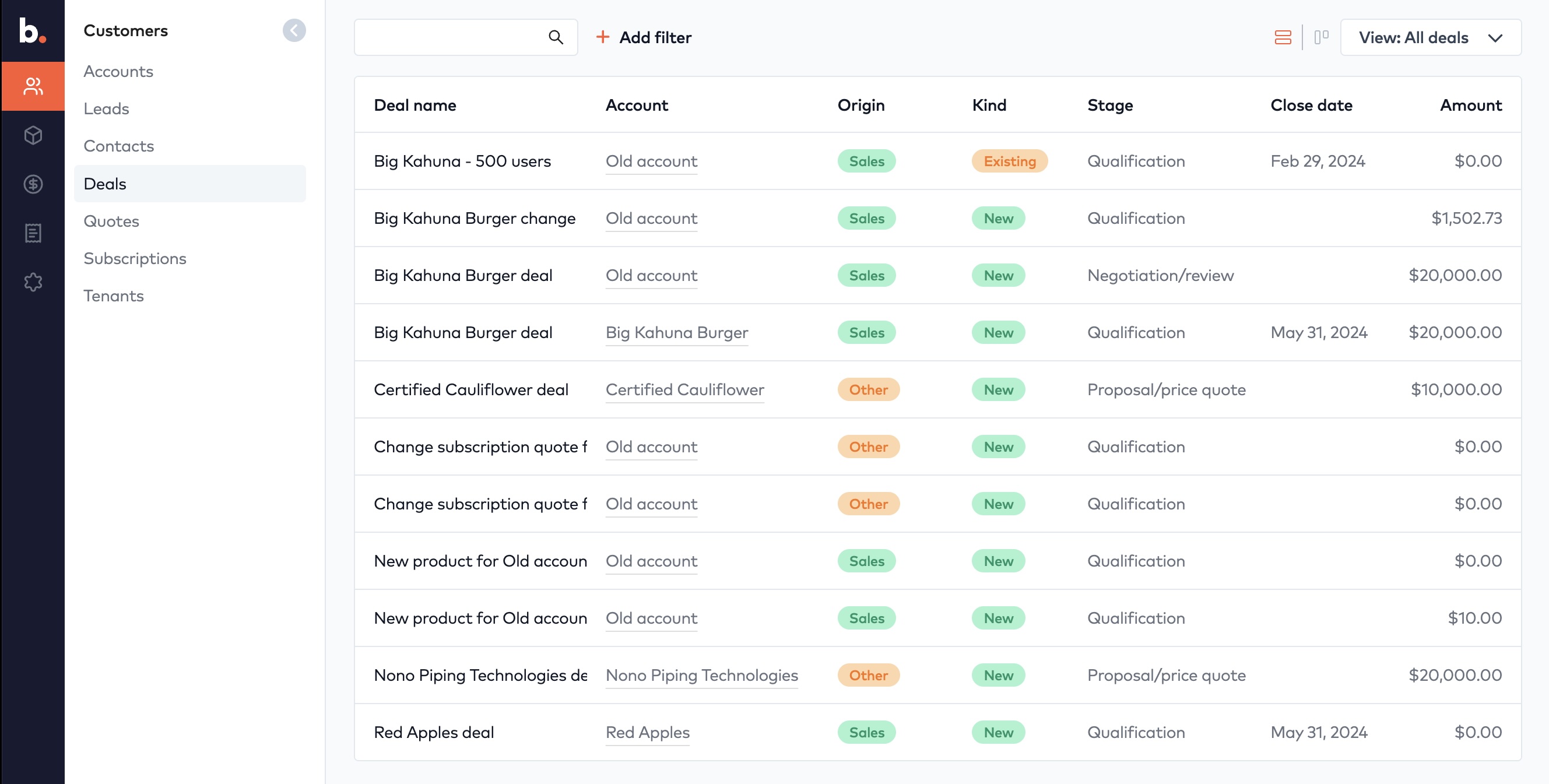This screenshot has height=784, width=1549.
Task: Open the integrations puzzle icon in sidebar
Action: (33, 282)
